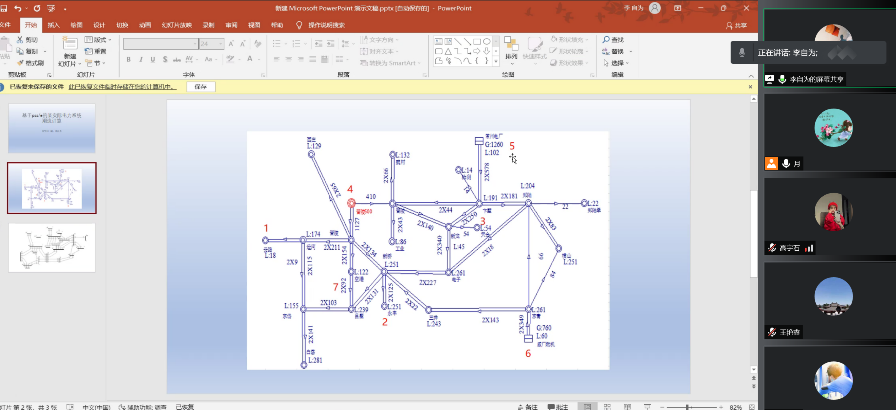
Task: Open the Review (审阅) tab
Action: [x=231, y=25]
